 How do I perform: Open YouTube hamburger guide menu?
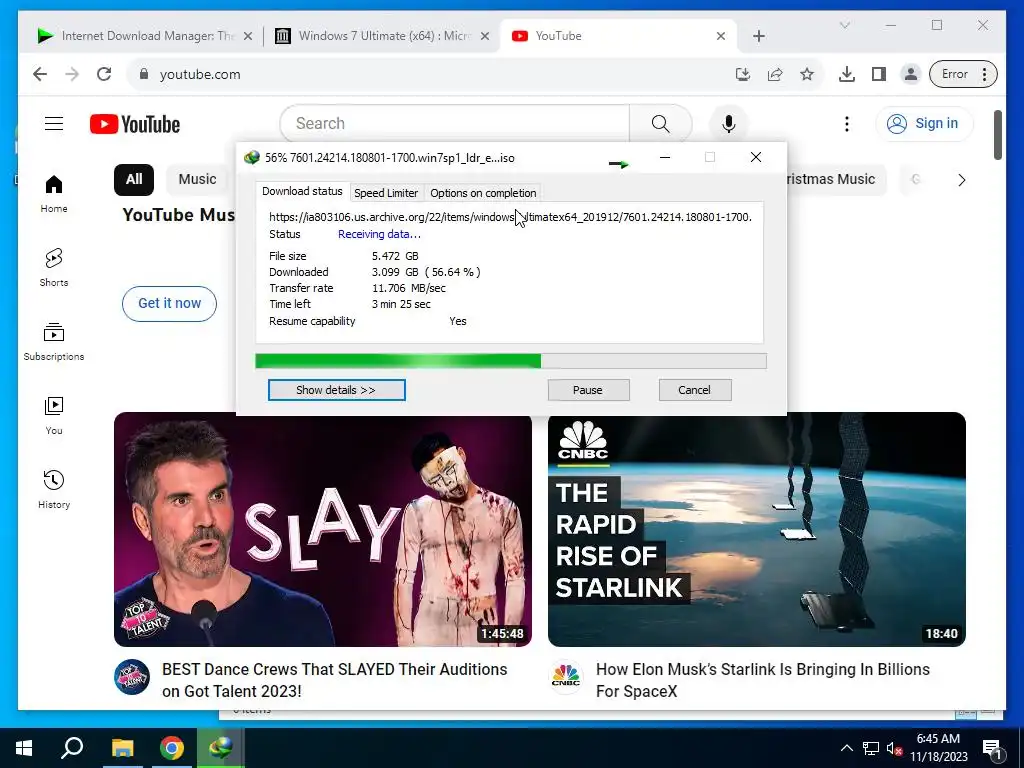[x=54, y=123]
